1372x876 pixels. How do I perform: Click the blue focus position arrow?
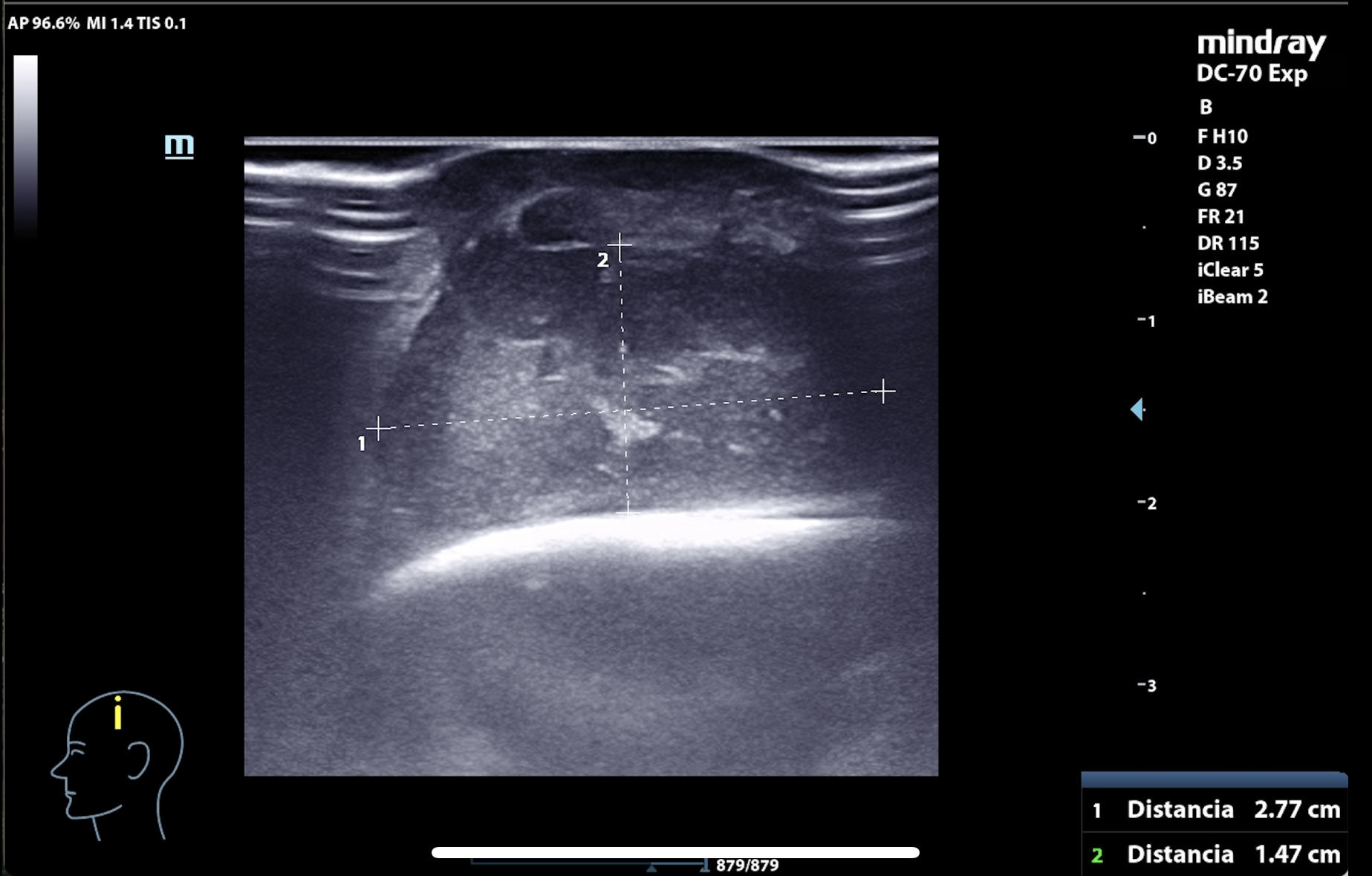[1137, 409]
